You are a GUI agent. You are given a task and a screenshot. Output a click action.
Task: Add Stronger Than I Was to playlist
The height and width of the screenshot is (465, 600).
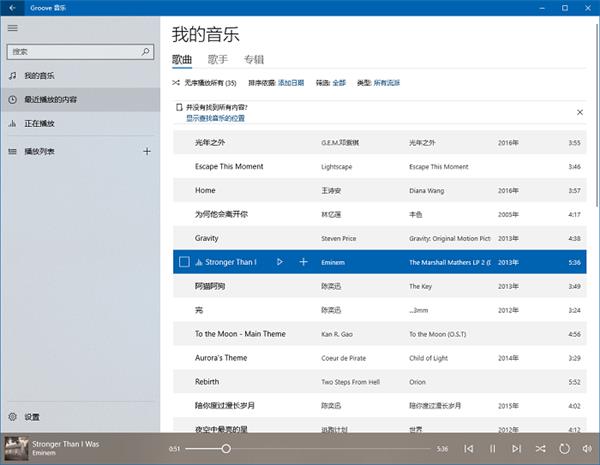(x=303, y=262)
